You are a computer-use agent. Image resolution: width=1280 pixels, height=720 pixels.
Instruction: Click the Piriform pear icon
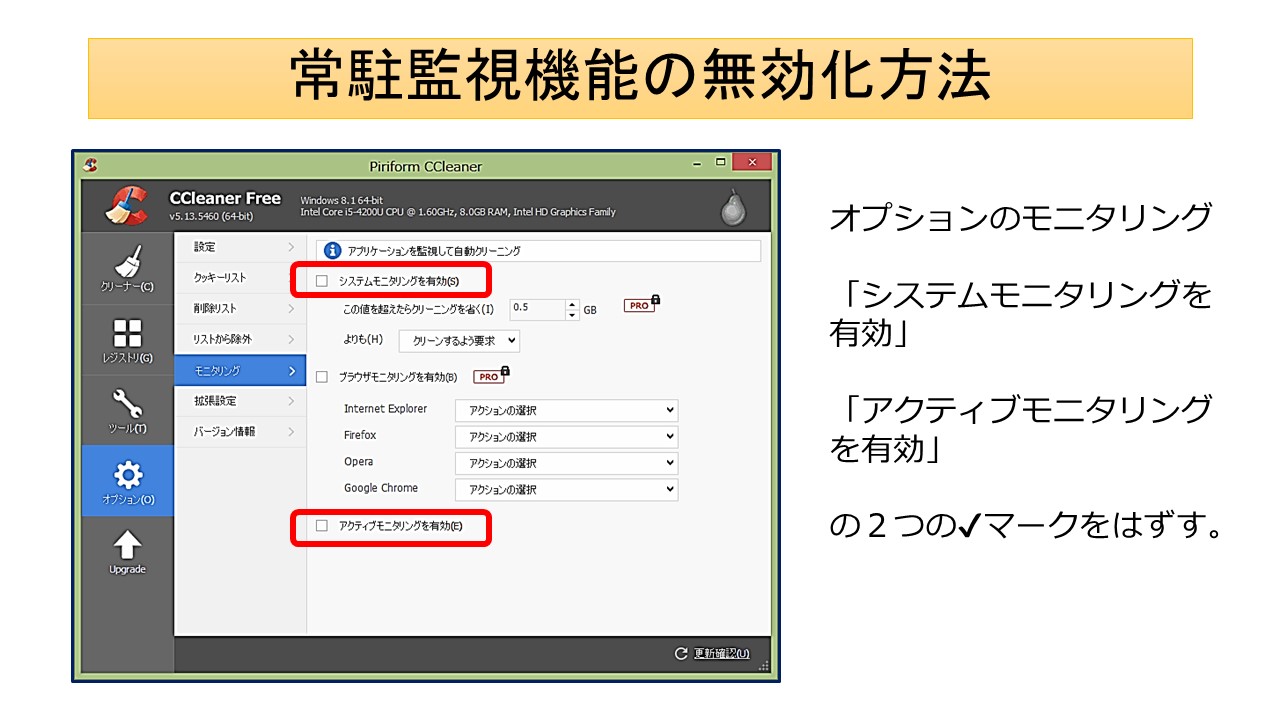(x=733, y=206)
